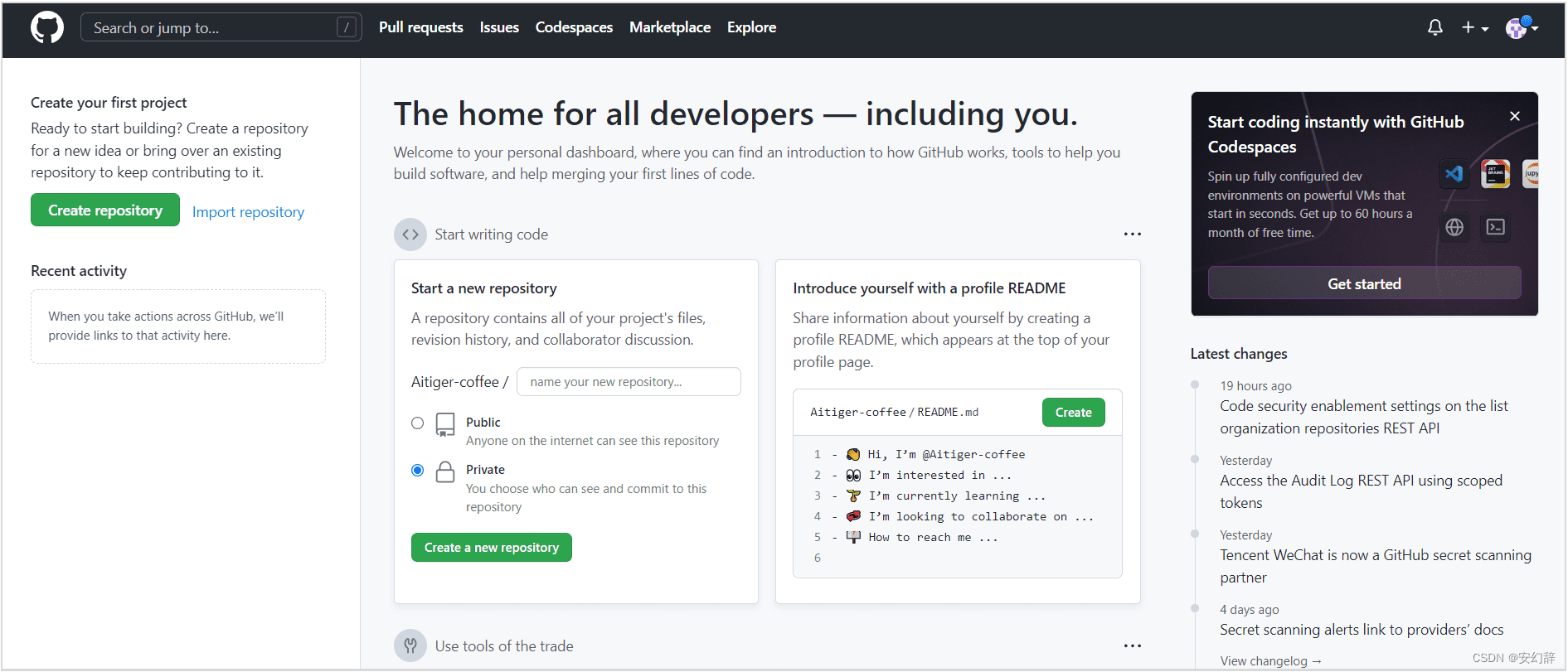This screenshot has height=672, width=1568.
Task: Click the globe browser icon in the promo
Action: [1454, 227]
